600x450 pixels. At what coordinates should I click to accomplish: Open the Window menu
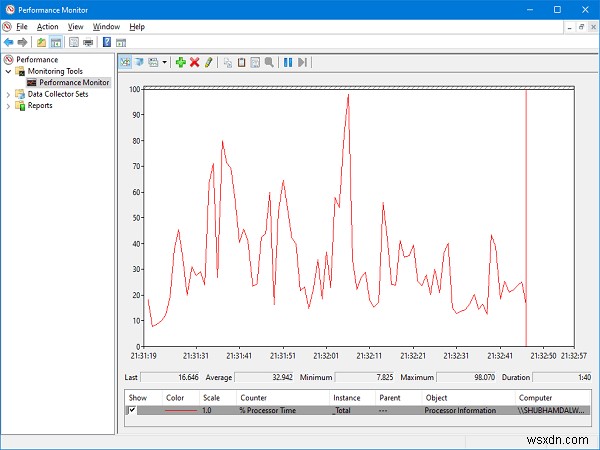tap(105, 26)
